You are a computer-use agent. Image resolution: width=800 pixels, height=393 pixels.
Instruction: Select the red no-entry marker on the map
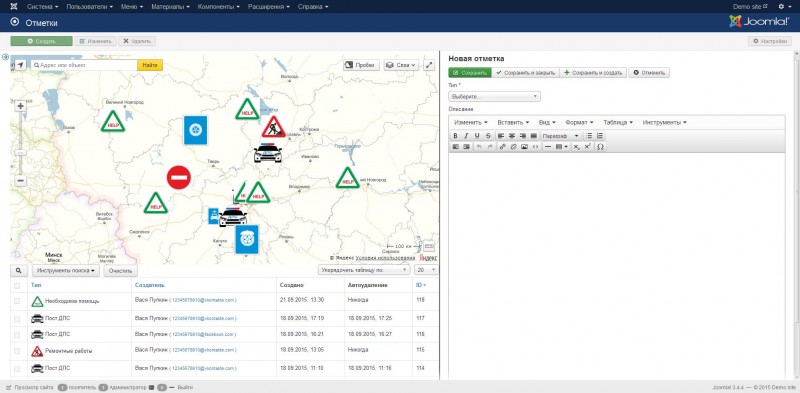pyautogui.click(x=179, y=178)
